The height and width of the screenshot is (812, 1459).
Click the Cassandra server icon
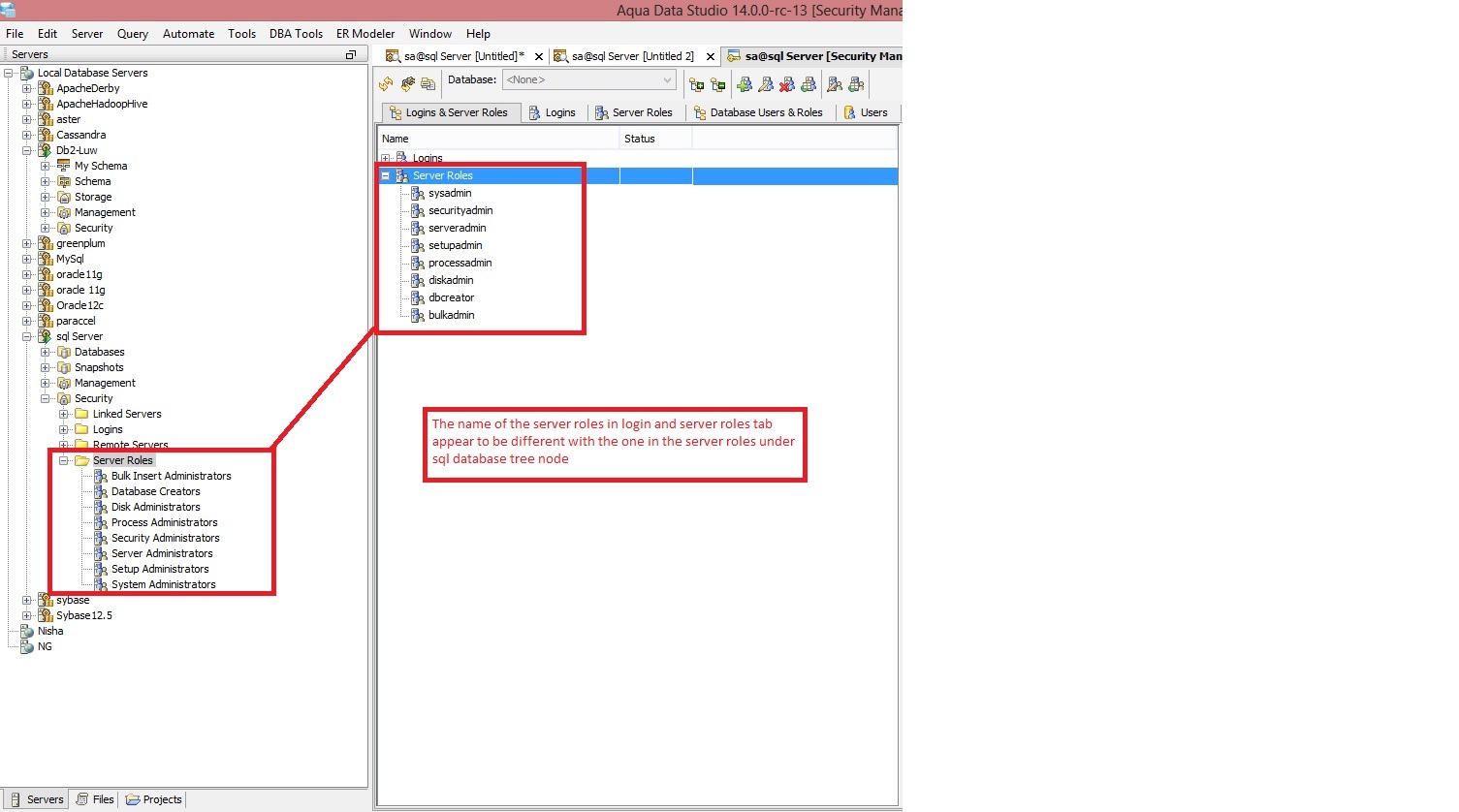pyautogui.click(x=45, y=135)
